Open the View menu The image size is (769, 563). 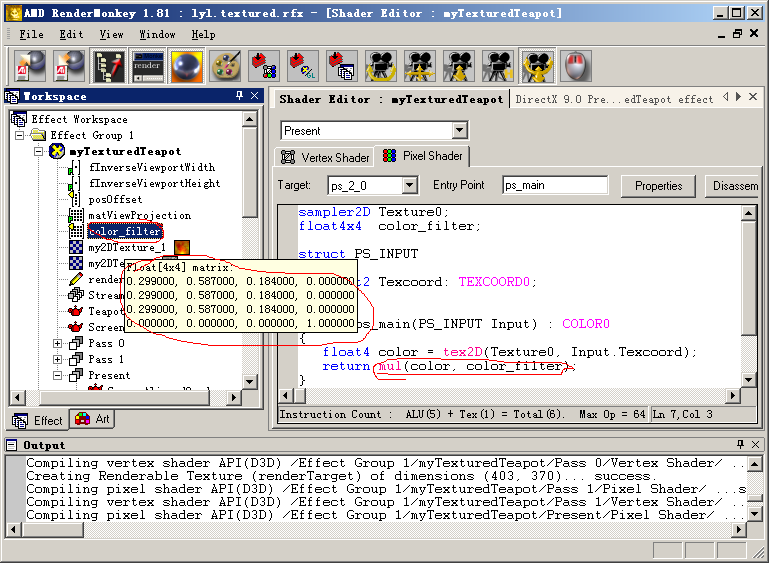tap(111, 34)
